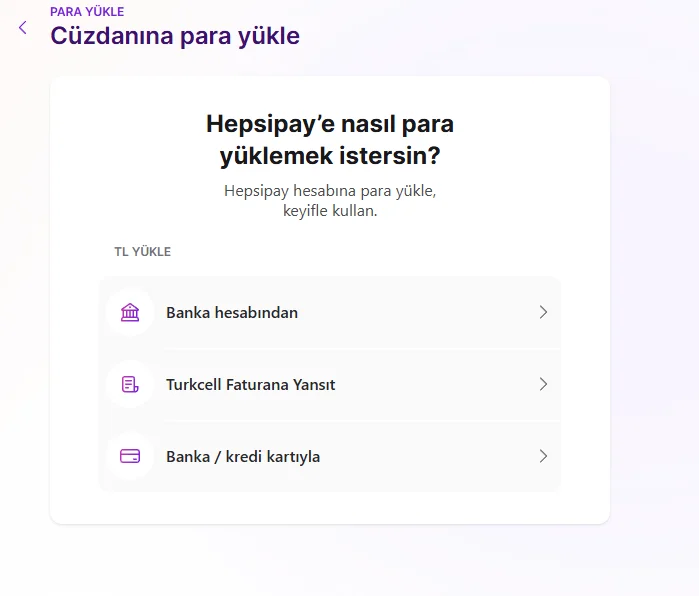Click blank page background beneath the card
Screen dimensions: 699x596
coord(329,560)
